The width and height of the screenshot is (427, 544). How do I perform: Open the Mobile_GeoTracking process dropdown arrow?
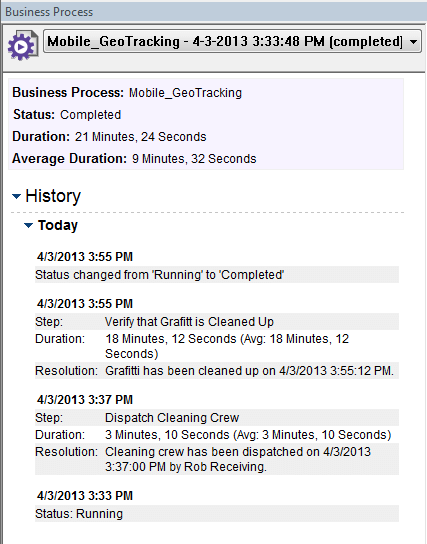coord(413,42)
